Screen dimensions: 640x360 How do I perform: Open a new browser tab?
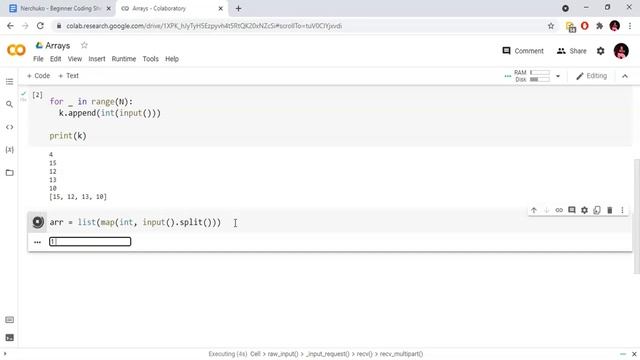tap(238, 8)
